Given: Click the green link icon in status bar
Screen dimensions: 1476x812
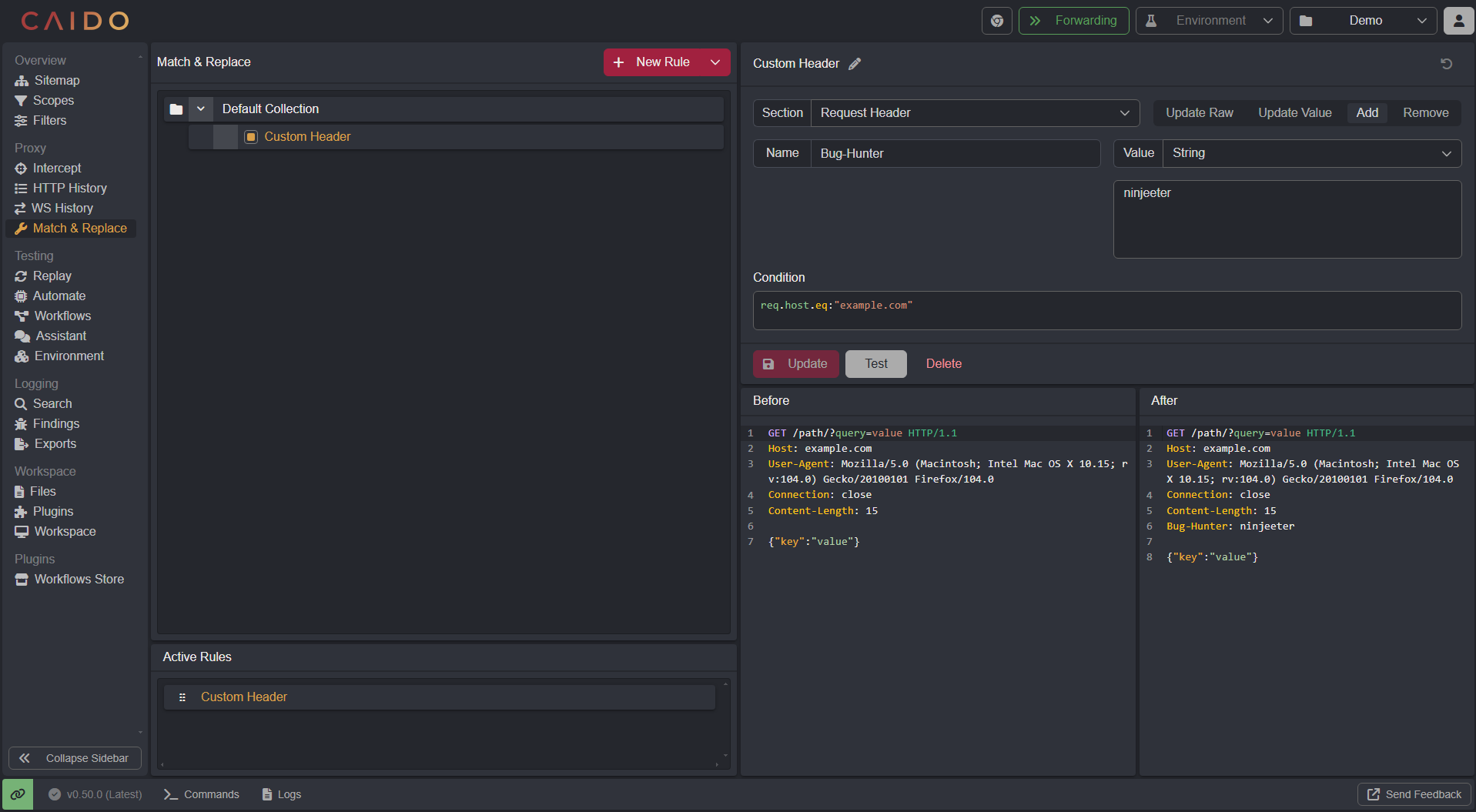Looking at the screenshot, I should 18,794.
